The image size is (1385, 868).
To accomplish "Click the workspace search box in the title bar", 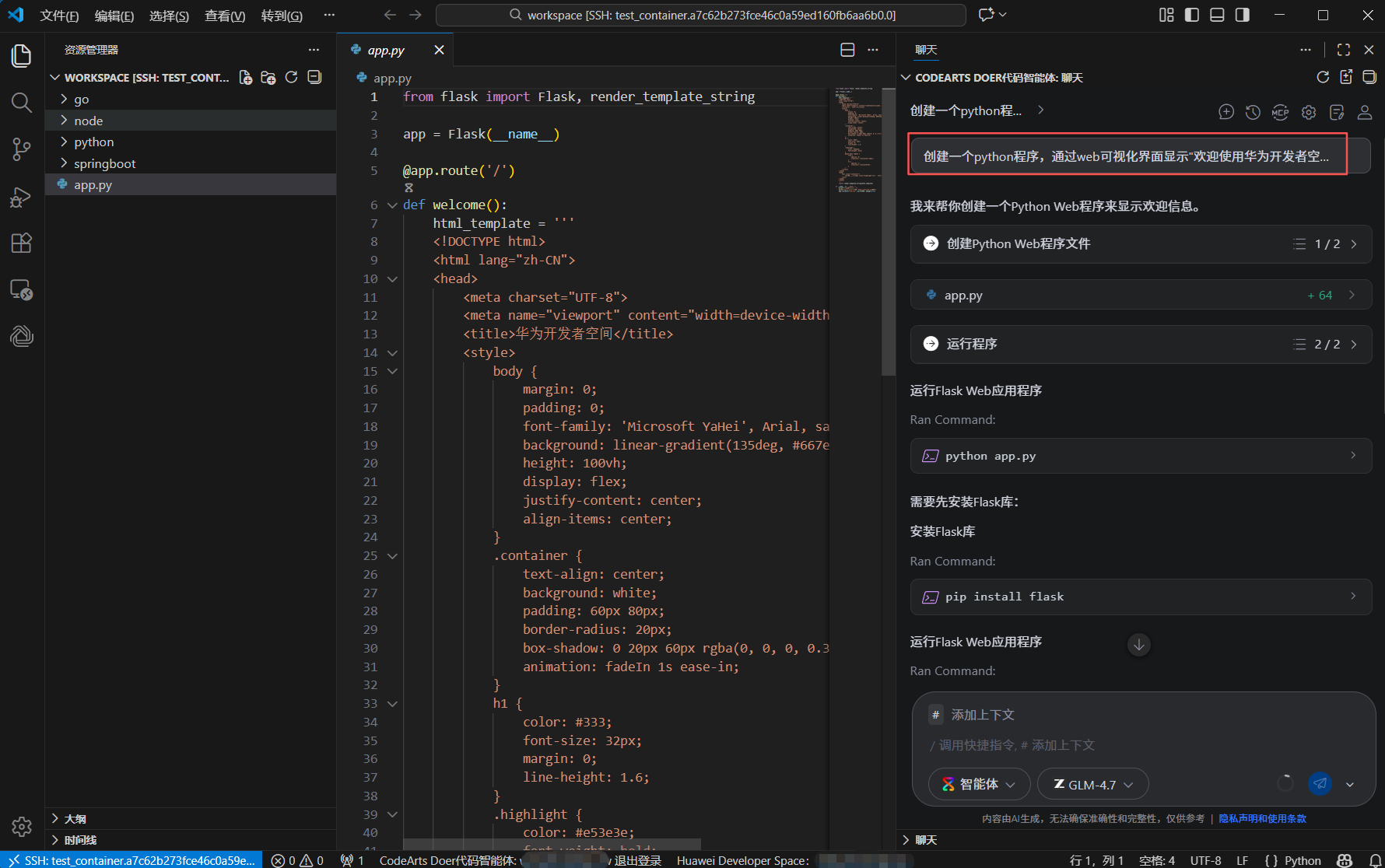I will pyautogui.click(x=701, y=15).
